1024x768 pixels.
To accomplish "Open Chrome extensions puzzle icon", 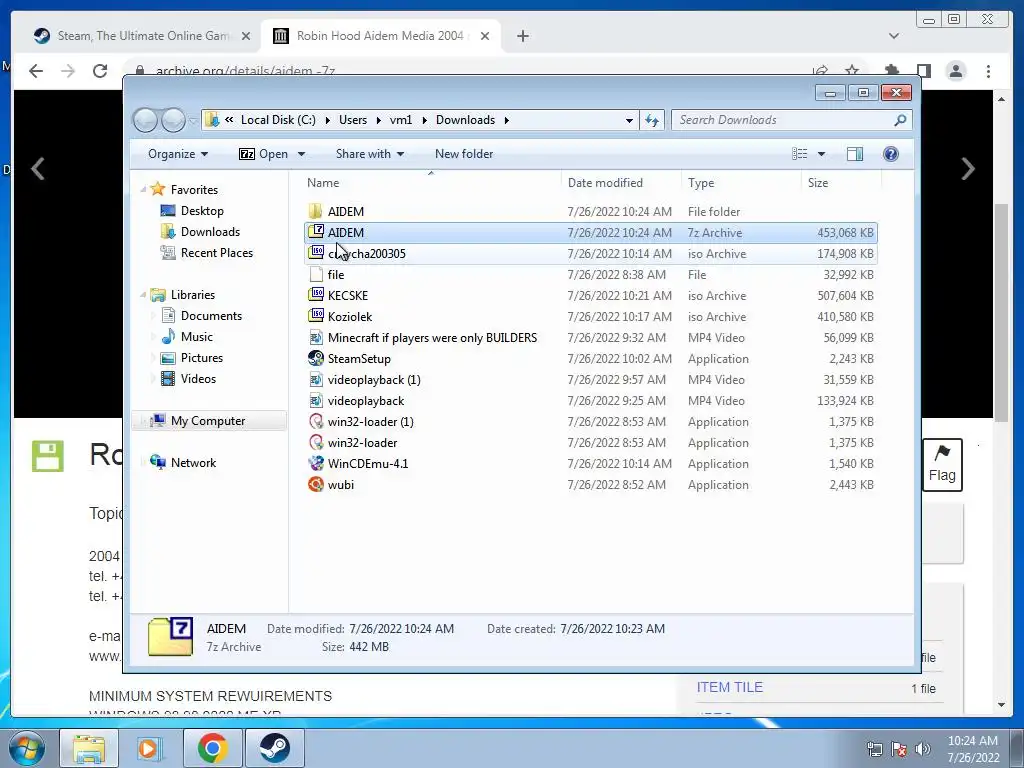I will tap(891, 71).
